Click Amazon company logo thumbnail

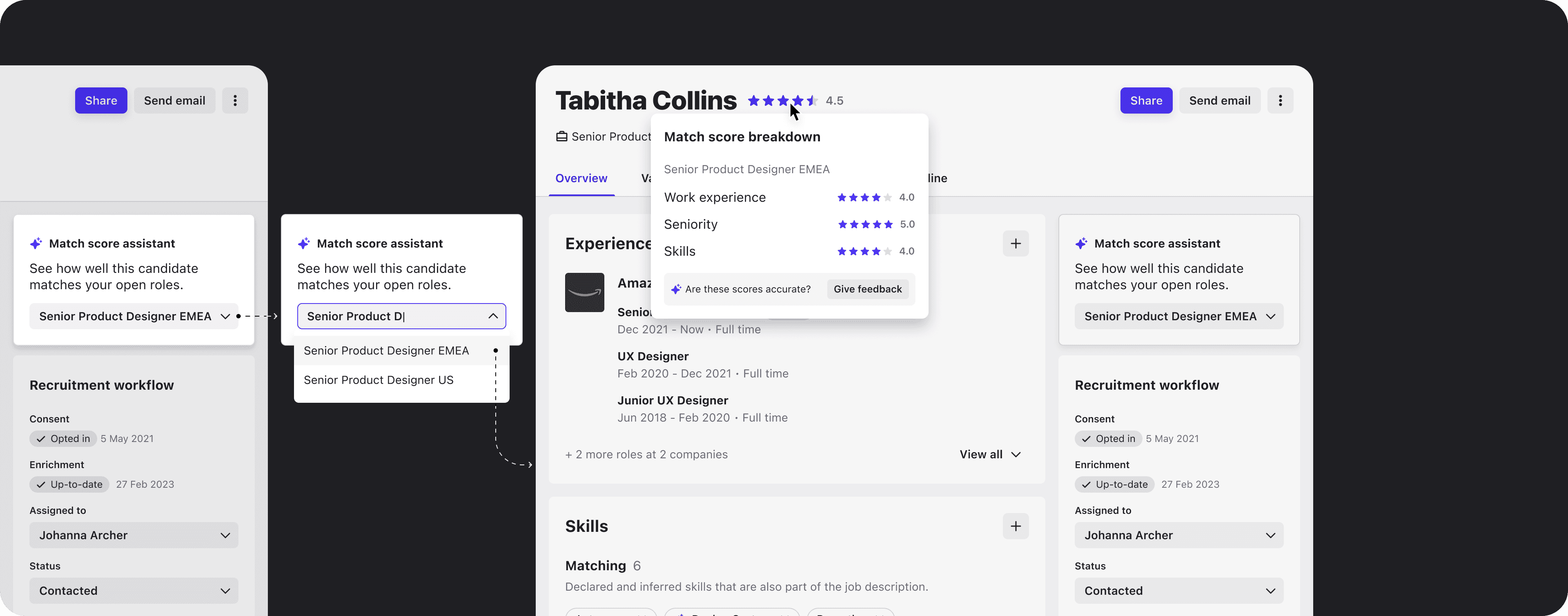pyautogui.click(x=584, y=292)
